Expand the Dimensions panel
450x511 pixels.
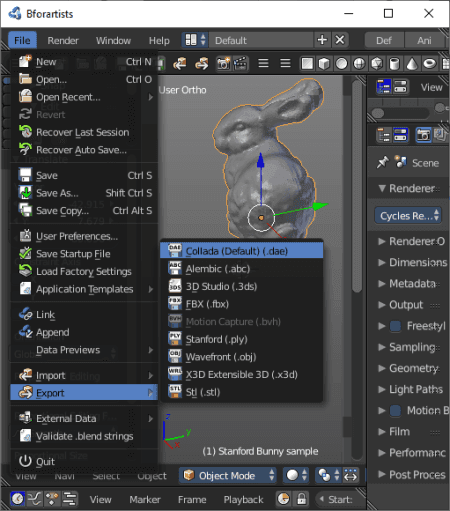coord(382,262)
